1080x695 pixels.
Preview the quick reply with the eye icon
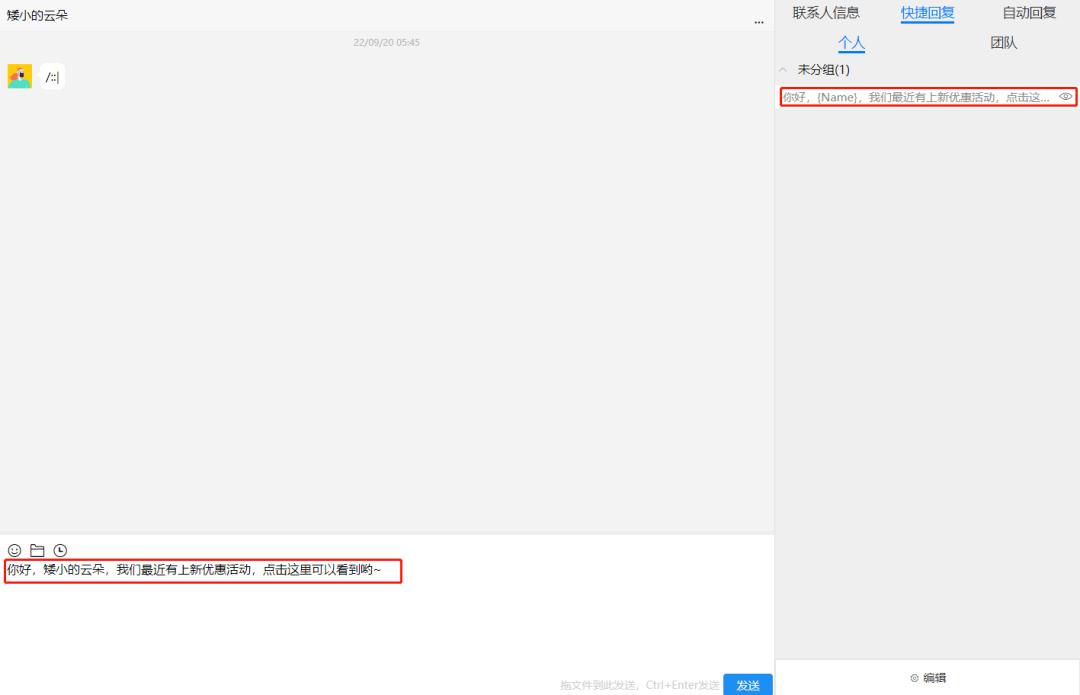point(1066,97)
